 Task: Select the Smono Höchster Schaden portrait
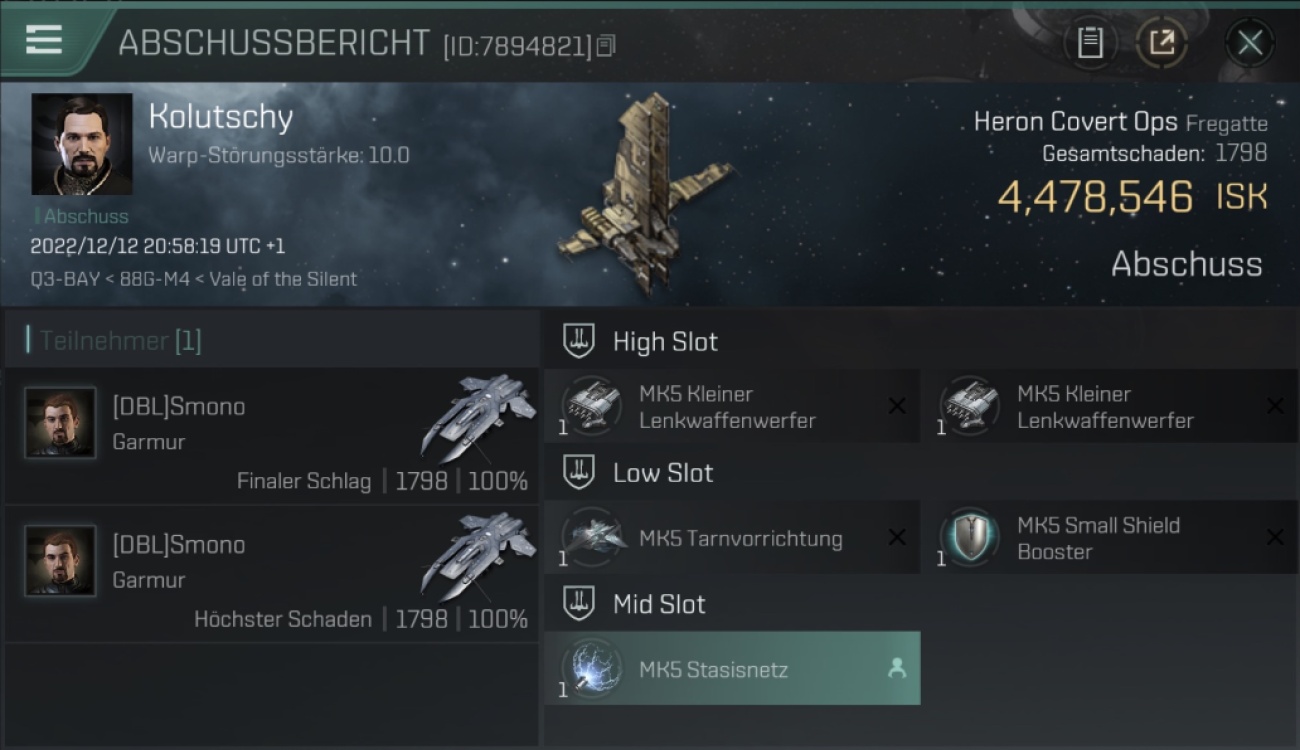tap(60, 561)
